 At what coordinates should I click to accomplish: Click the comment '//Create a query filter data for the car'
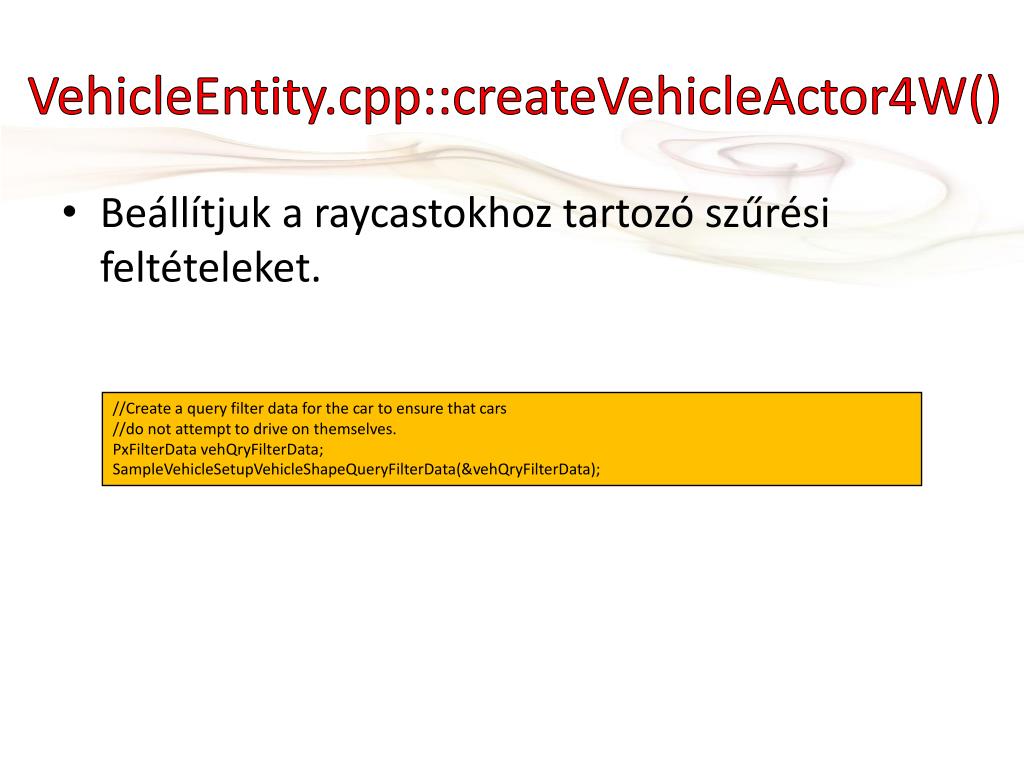tap(310, 409)
